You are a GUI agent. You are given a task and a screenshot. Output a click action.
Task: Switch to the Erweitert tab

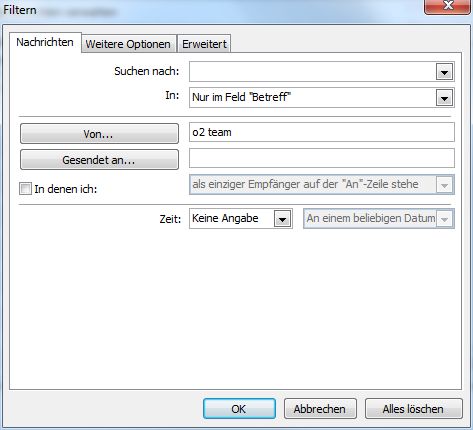click(x=204, y=44)
